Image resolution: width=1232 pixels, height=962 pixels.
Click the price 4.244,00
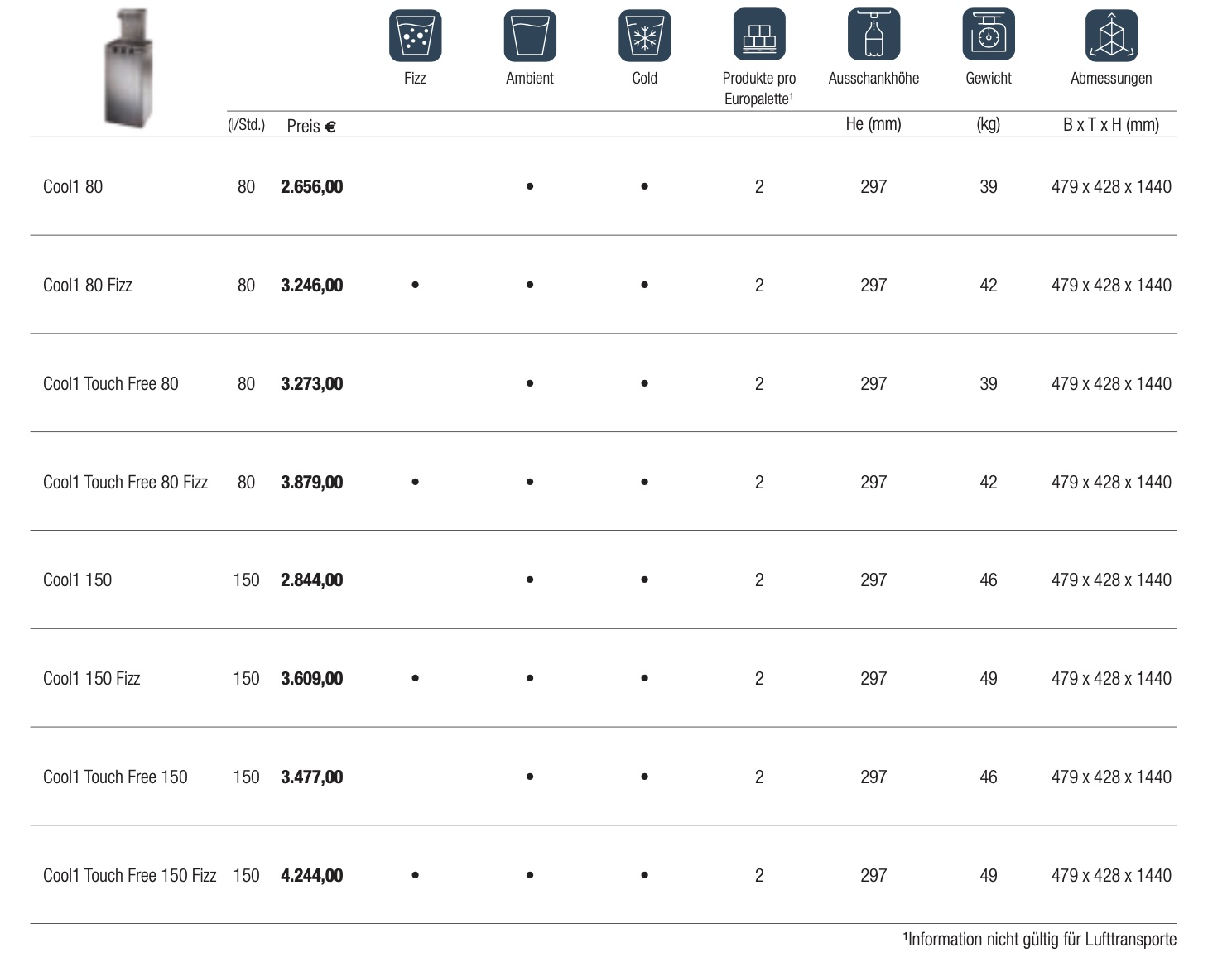(311, 876)
